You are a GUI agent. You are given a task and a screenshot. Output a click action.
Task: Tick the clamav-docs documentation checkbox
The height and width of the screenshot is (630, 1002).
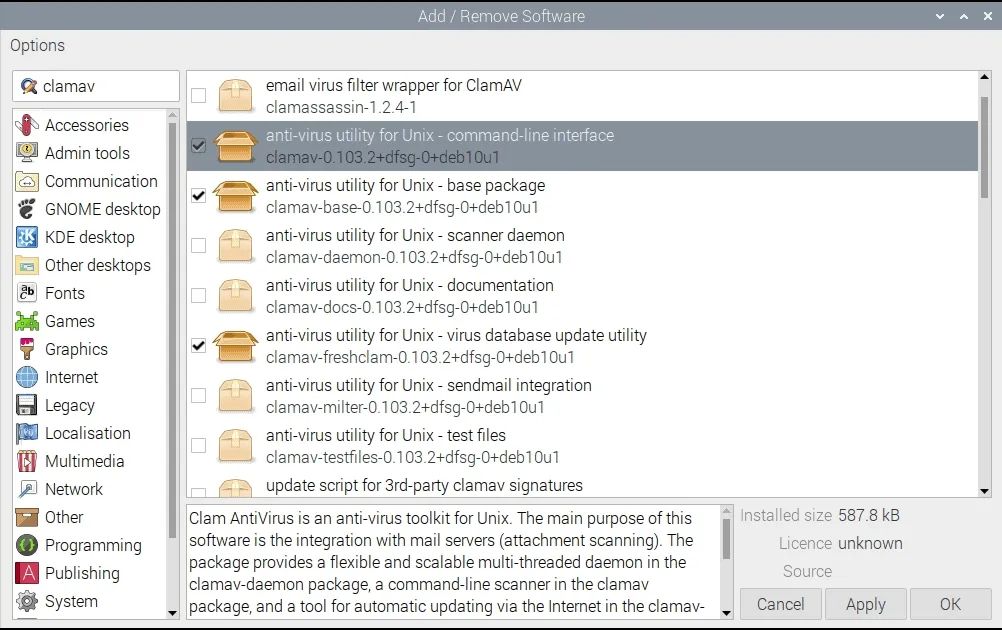[199, 296]
